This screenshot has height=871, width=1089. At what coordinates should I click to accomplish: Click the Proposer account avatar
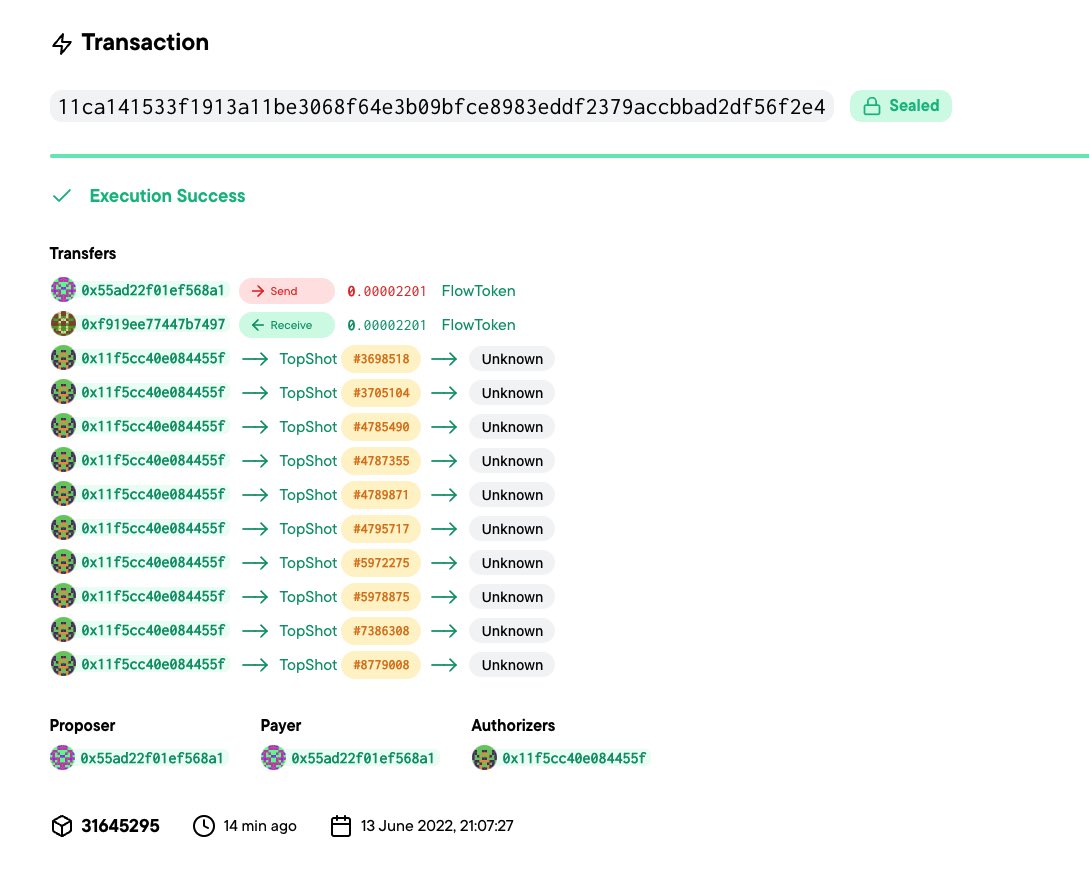(63, 757)
